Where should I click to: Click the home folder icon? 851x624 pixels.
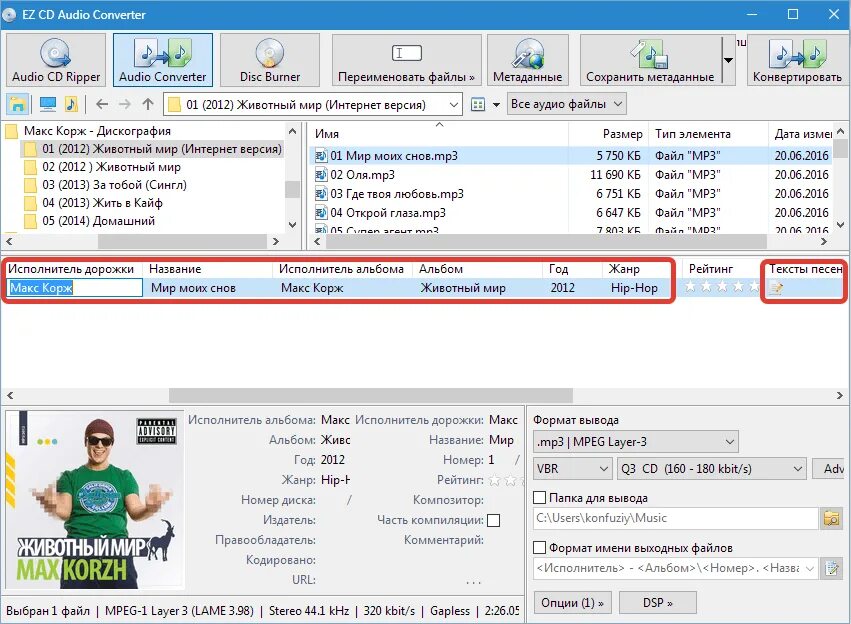click(x=18, y=104)
